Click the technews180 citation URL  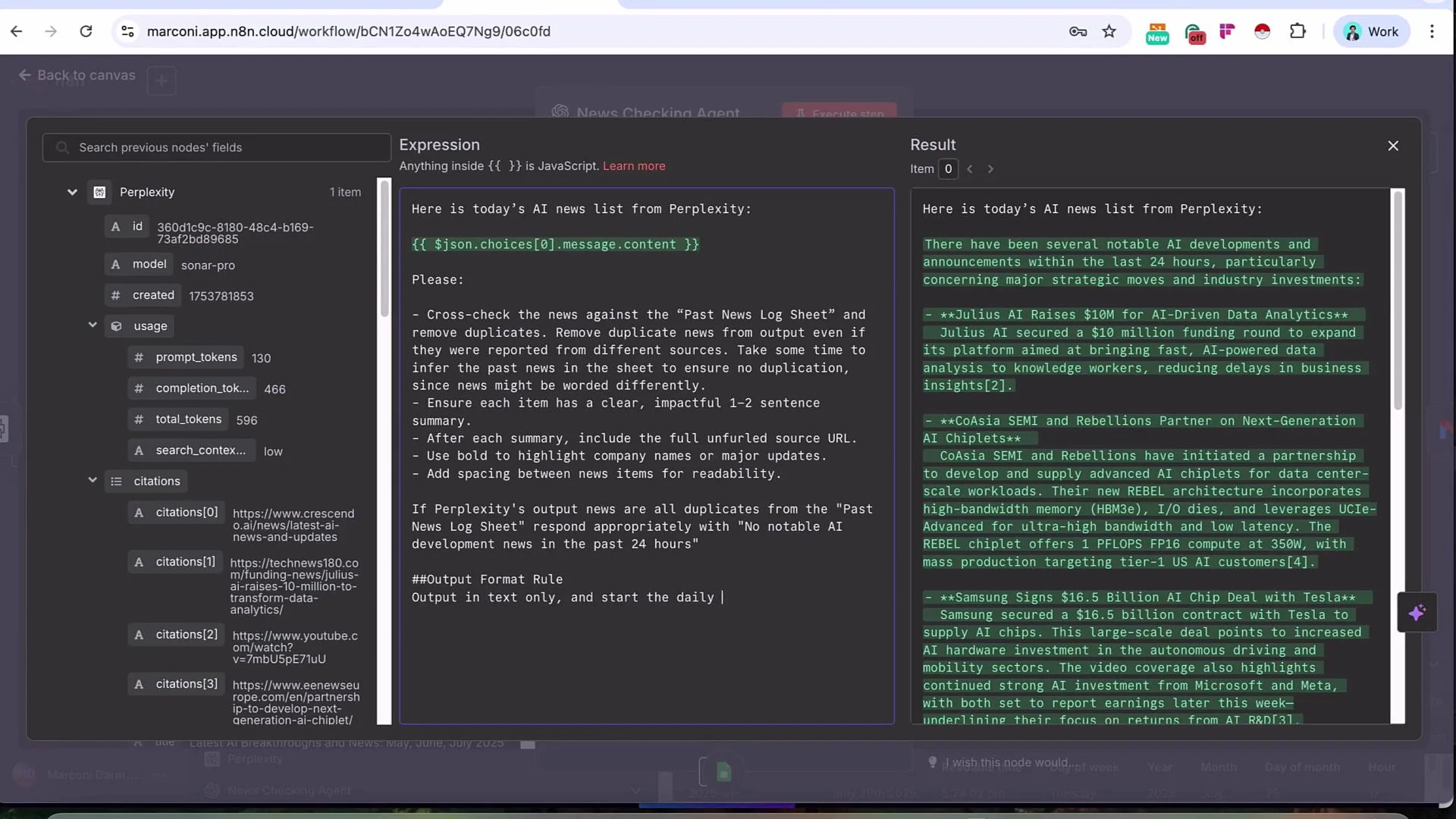pos(294,586)
